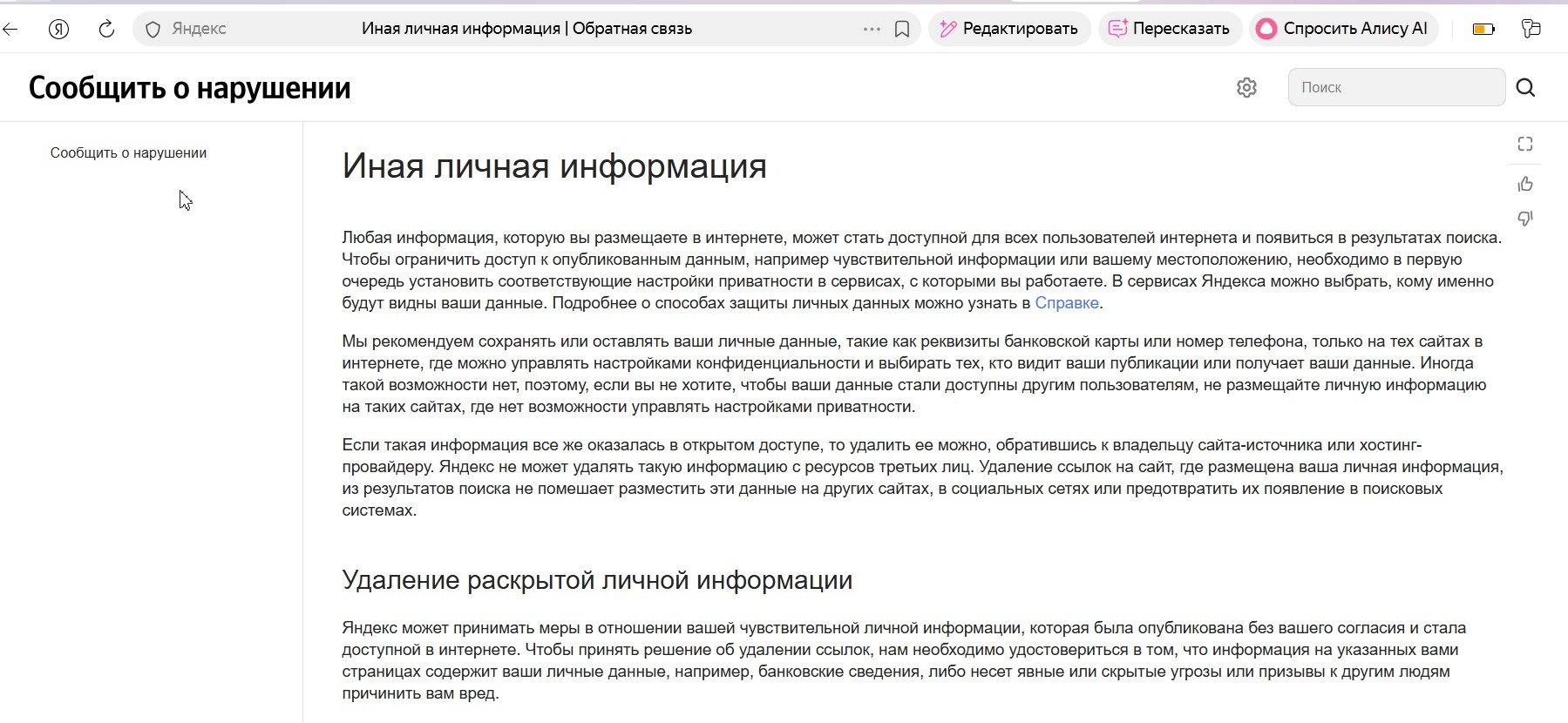The height and width of the screenshot is (723, 1568).
Task: Open the three-dots menu in the address bar
Action: (872, 29)
